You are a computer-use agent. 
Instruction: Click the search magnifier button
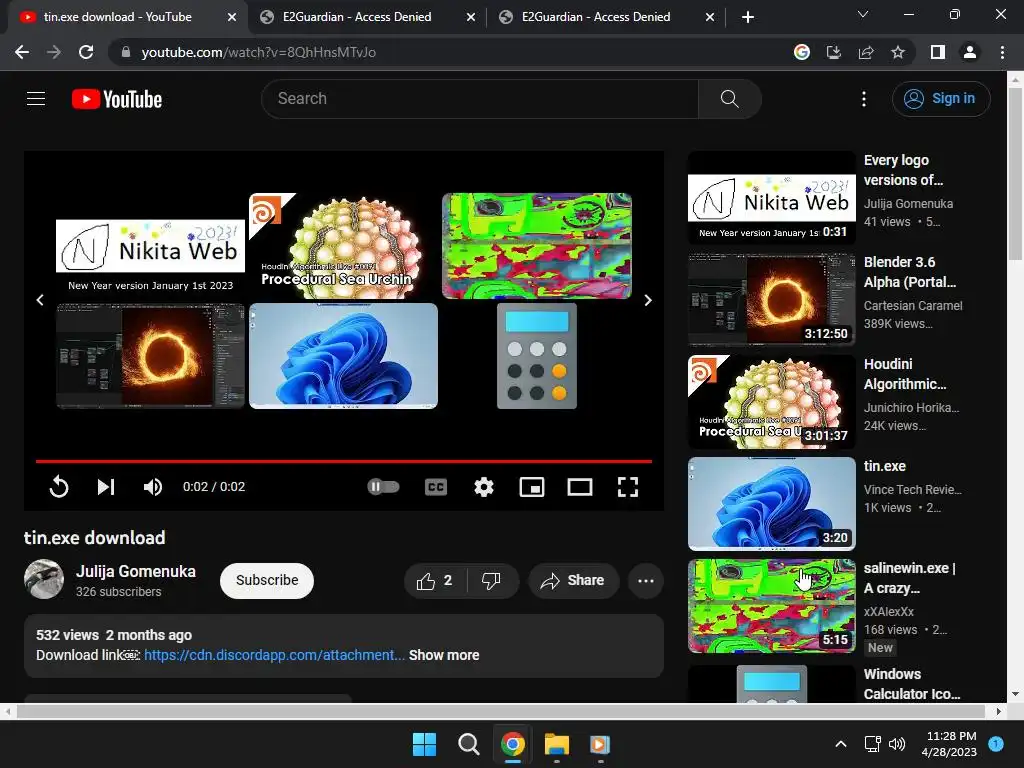pos(729,99)
